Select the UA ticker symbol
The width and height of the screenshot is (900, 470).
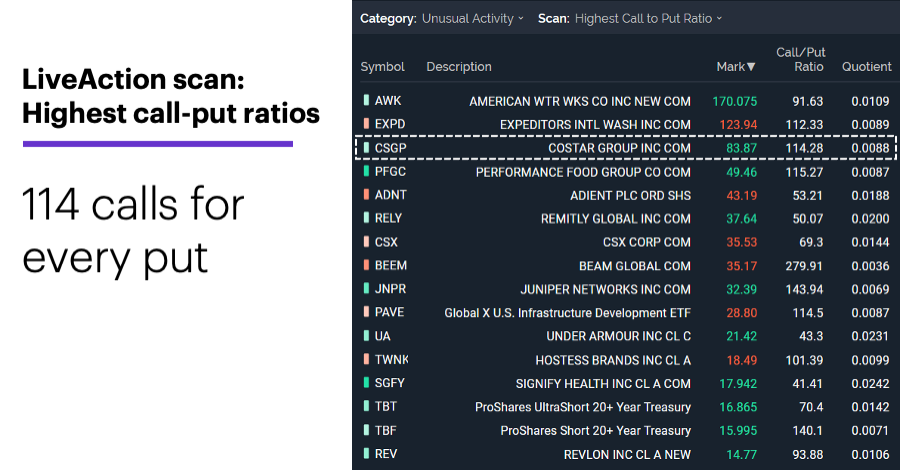coord(382,336)
